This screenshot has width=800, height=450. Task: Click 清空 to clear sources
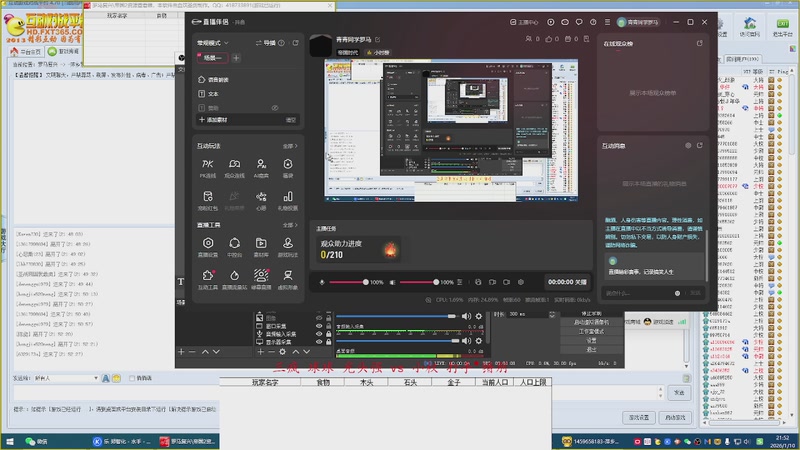point(290,120)
